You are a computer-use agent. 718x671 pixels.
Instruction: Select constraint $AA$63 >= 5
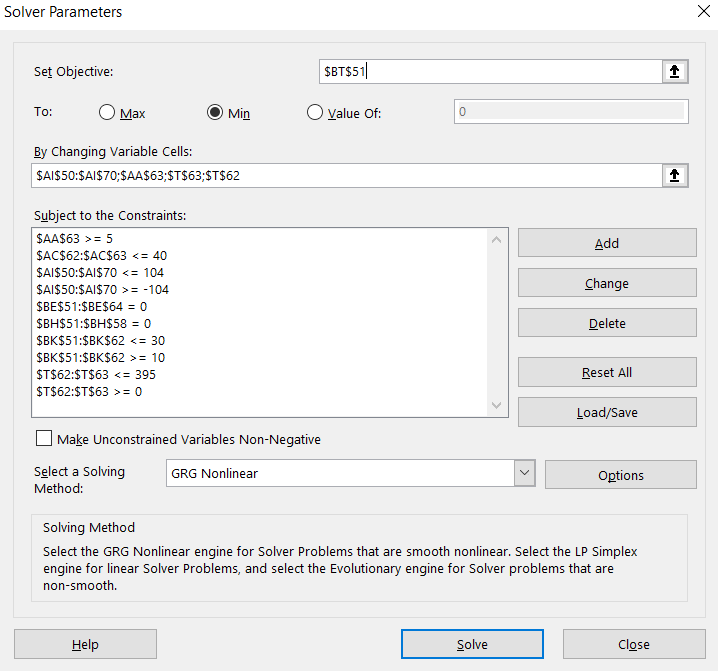coord(75,239)
